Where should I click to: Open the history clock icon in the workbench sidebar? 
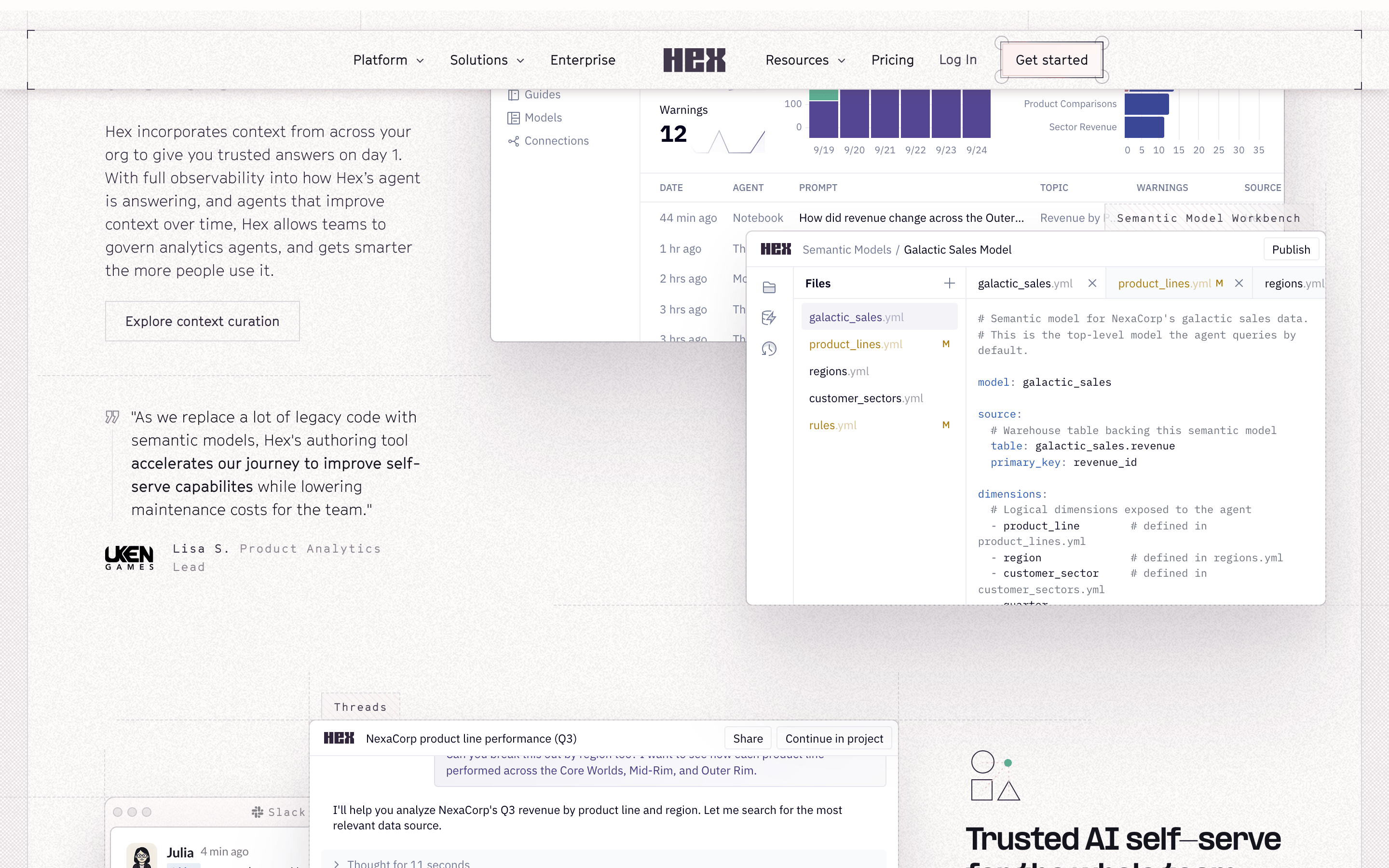pyautogui.click(x=769, y=349)
